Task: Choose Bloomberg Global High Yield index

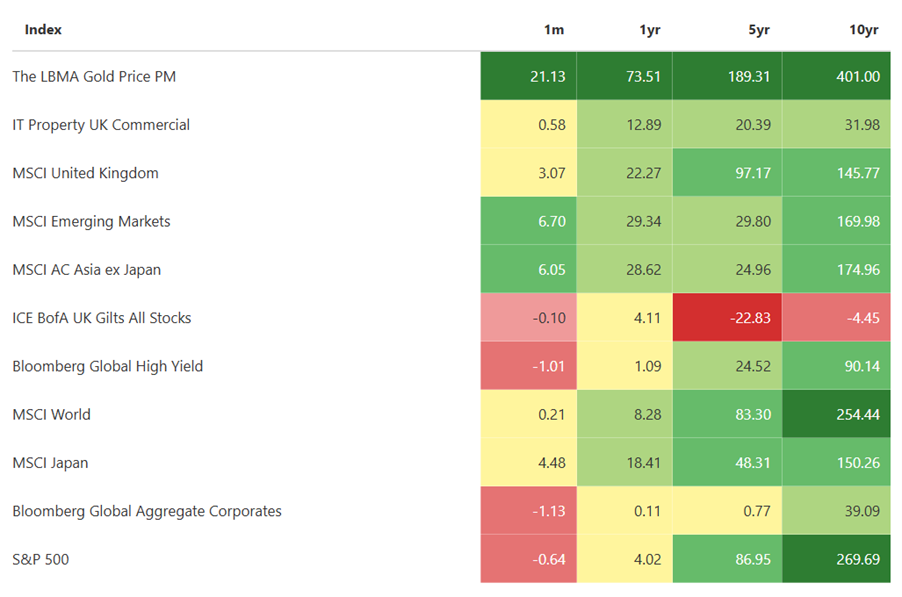Action: [x=108, y=366]
